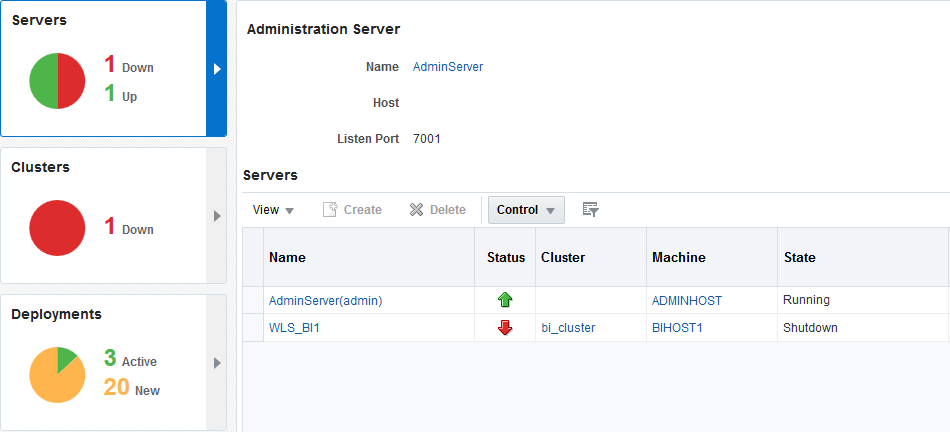
Task: Open the AdminServer name link
Action: coord(448,67)
